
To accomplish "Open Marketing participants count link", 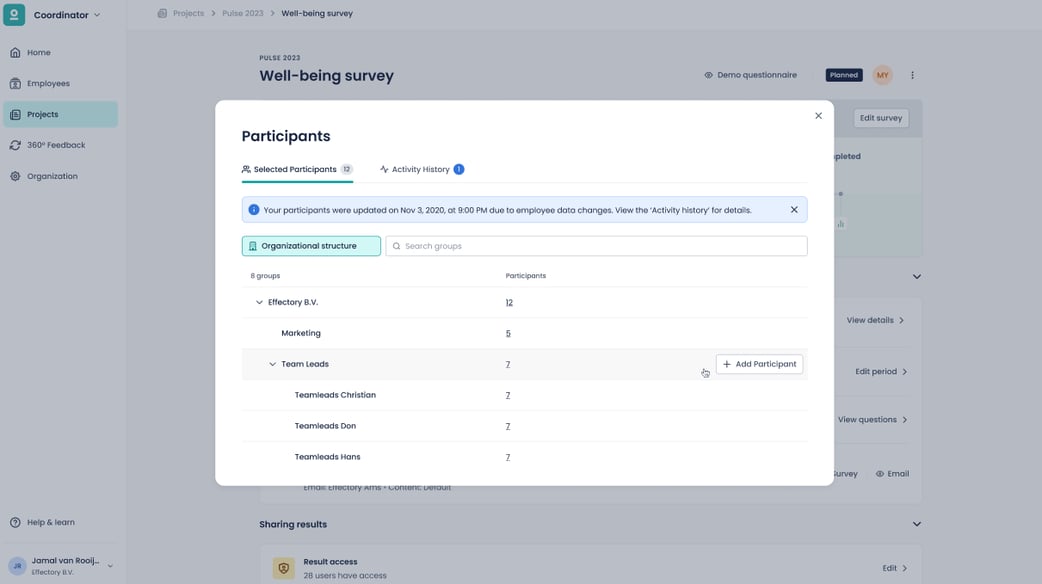I will click(x=508, y=333).
